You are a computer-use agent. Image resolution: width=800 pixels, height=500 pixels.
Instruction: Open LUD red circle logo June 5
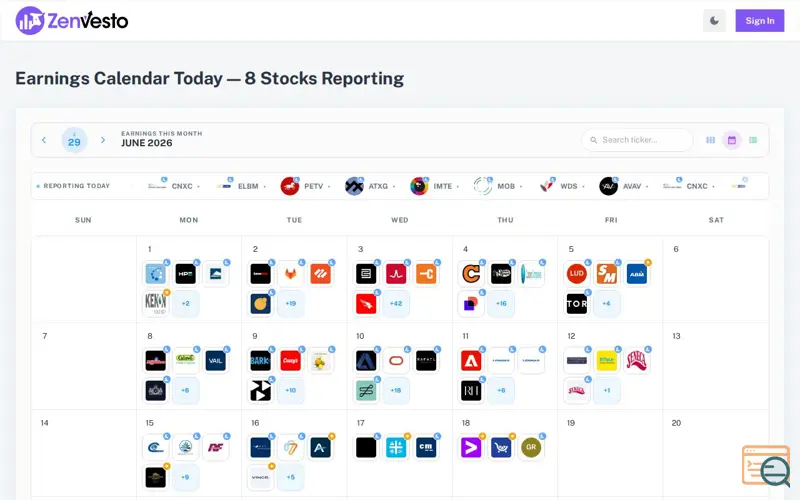(x=577, y=274)
